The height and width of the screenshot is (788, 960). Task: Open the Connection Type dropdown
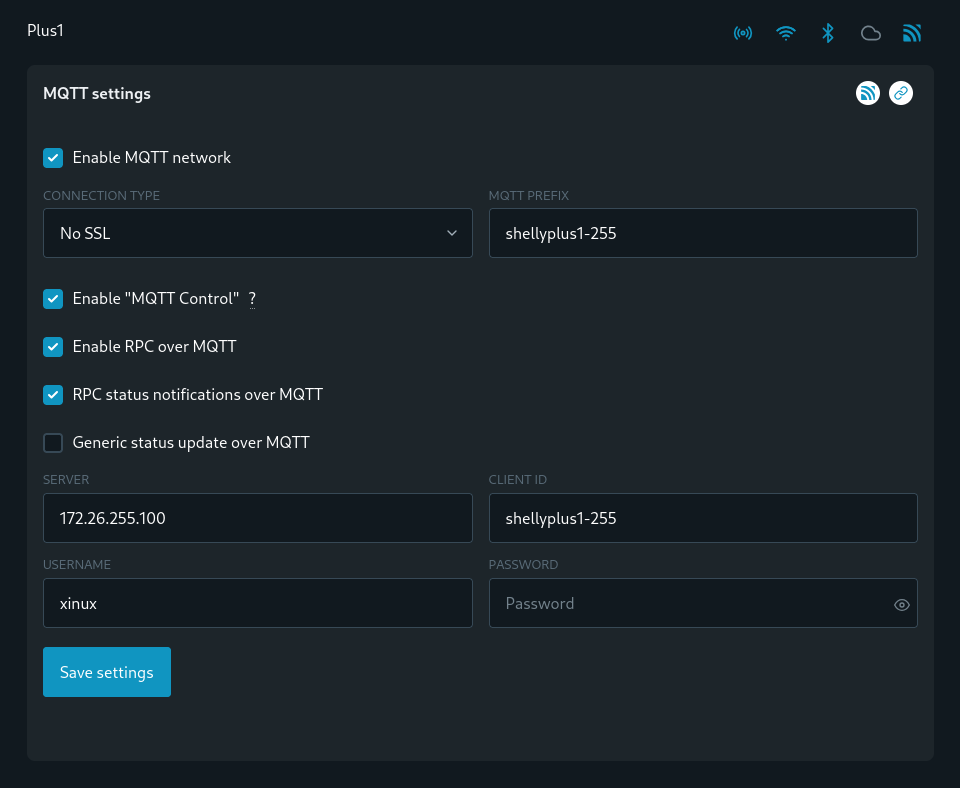[257, 233]
